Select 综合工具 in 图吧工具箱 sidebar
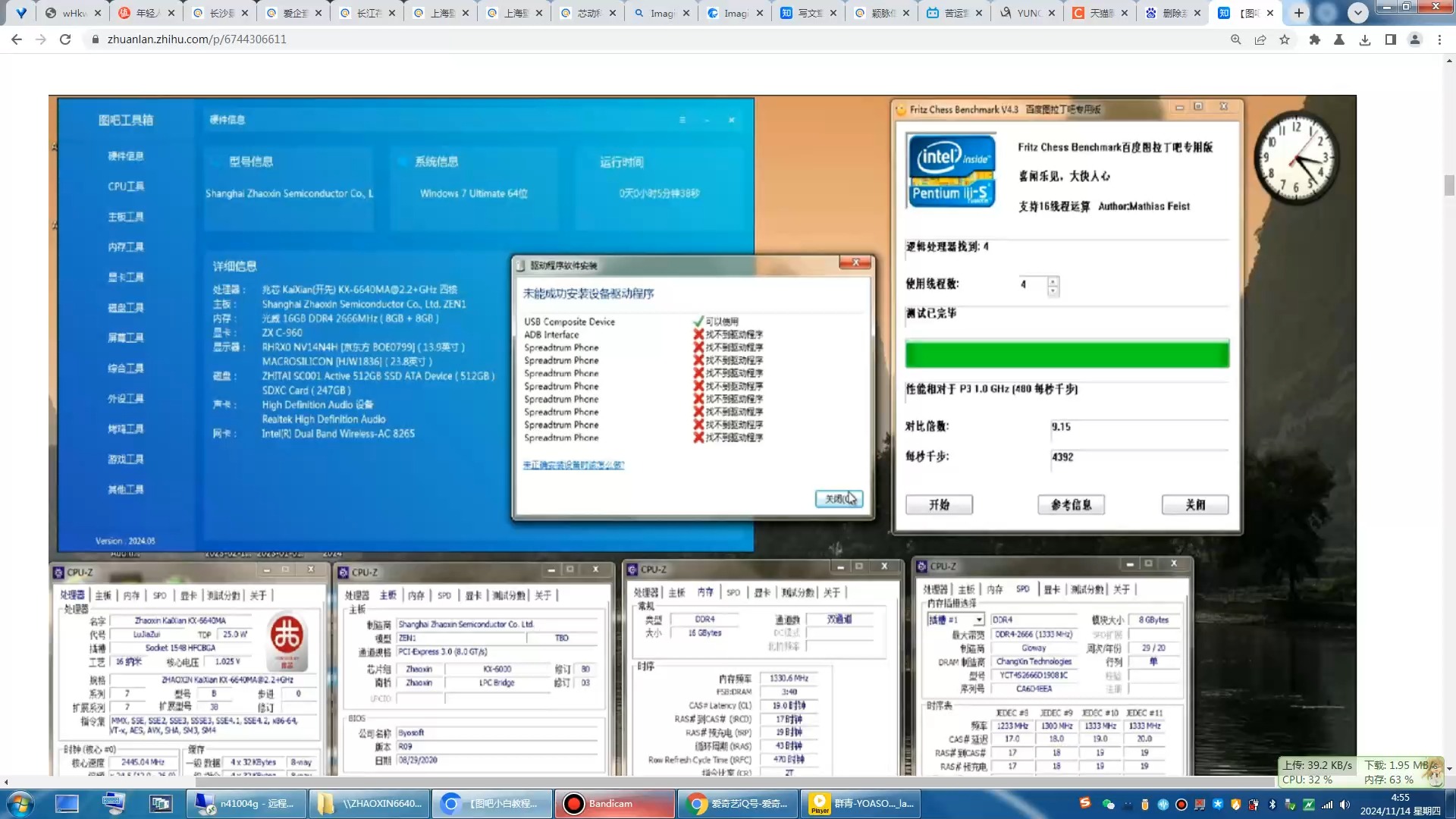This screenshot has height=819, width=1456. (x=126, y=369)
